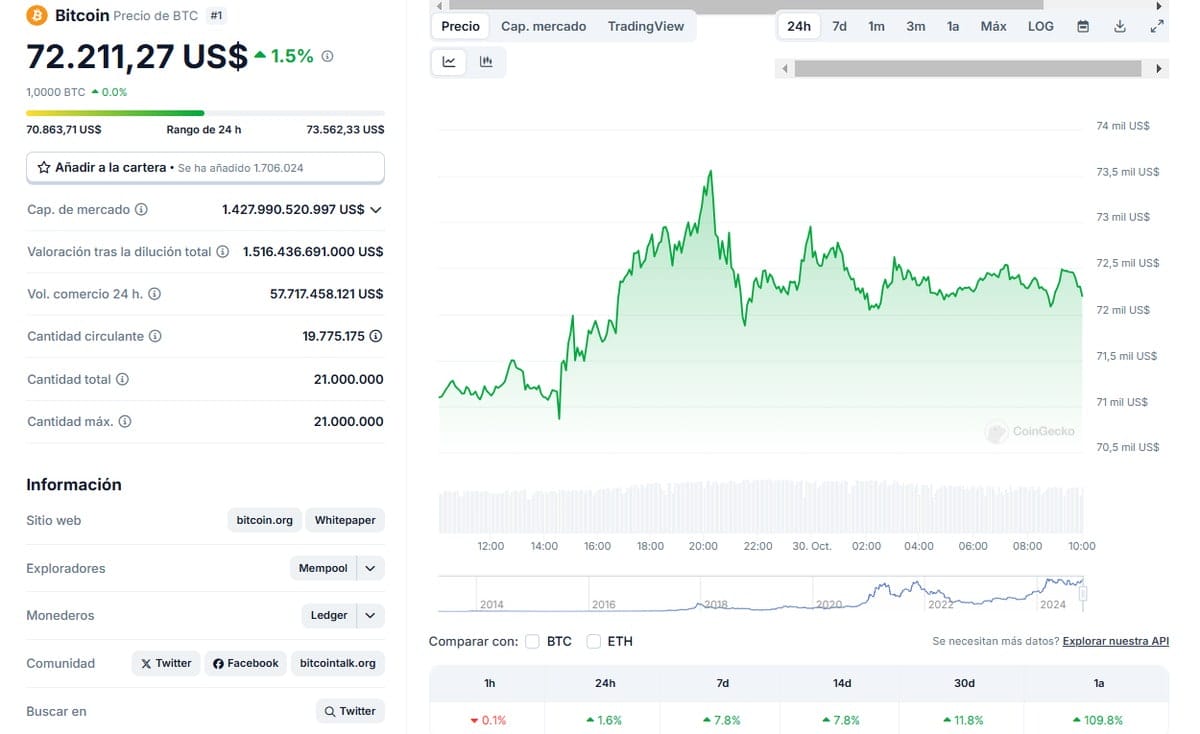
Task: Click info icon beside 19.775.175 value
Action: point(376,337)
